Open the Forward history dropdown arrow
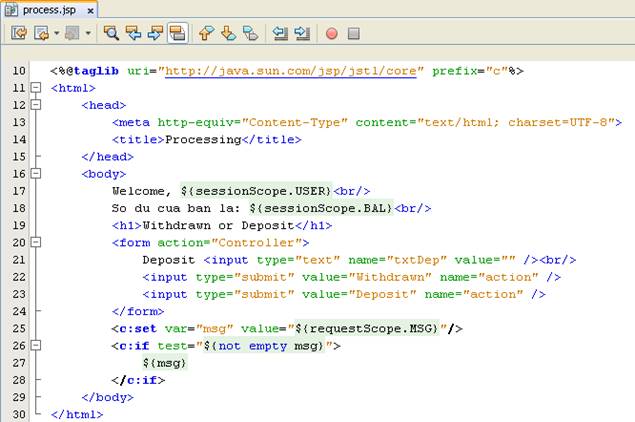The width and height of the screenshot is (635, 422). [x=88, y=33]
